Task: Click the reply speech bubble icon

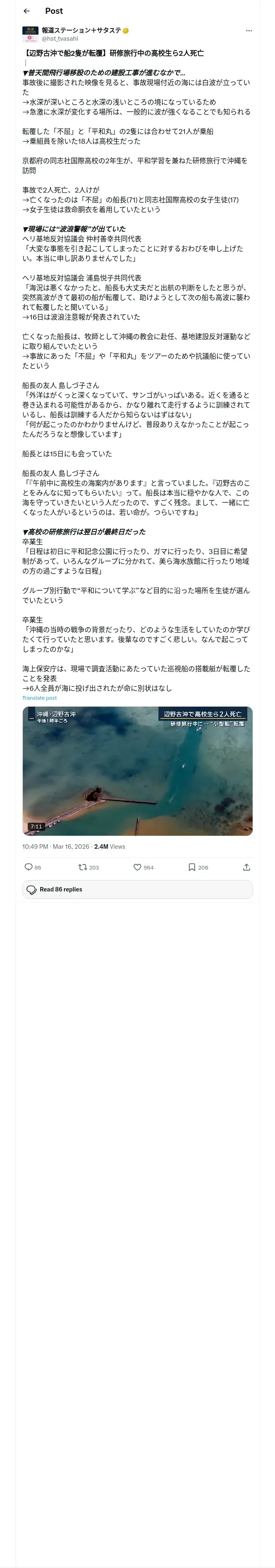Action: click(28, 867)
